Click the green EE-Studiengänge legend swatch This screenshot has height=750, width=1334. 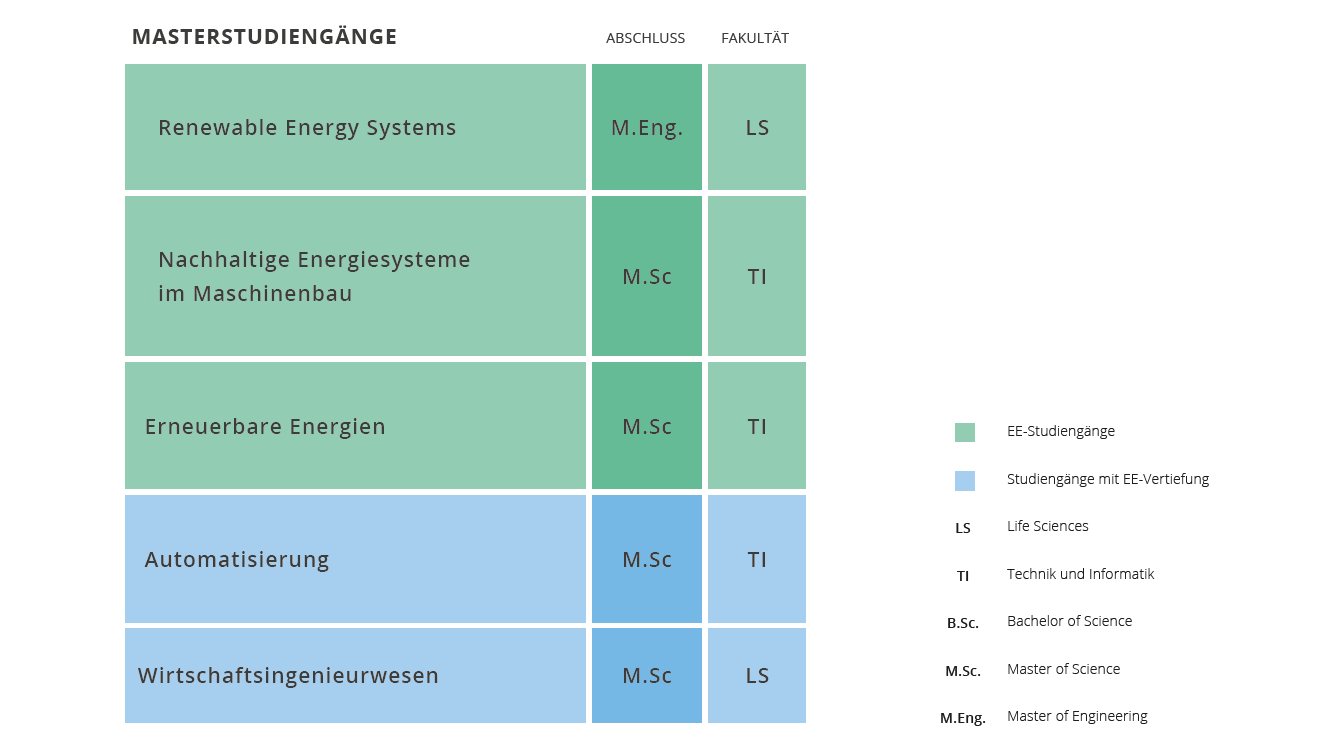point(964,432)
